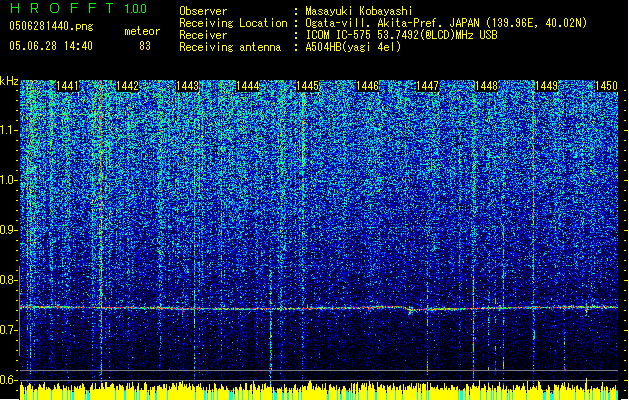Click the 1450 time marker
The height and width of the screenshot is (400, 629).
606,86
